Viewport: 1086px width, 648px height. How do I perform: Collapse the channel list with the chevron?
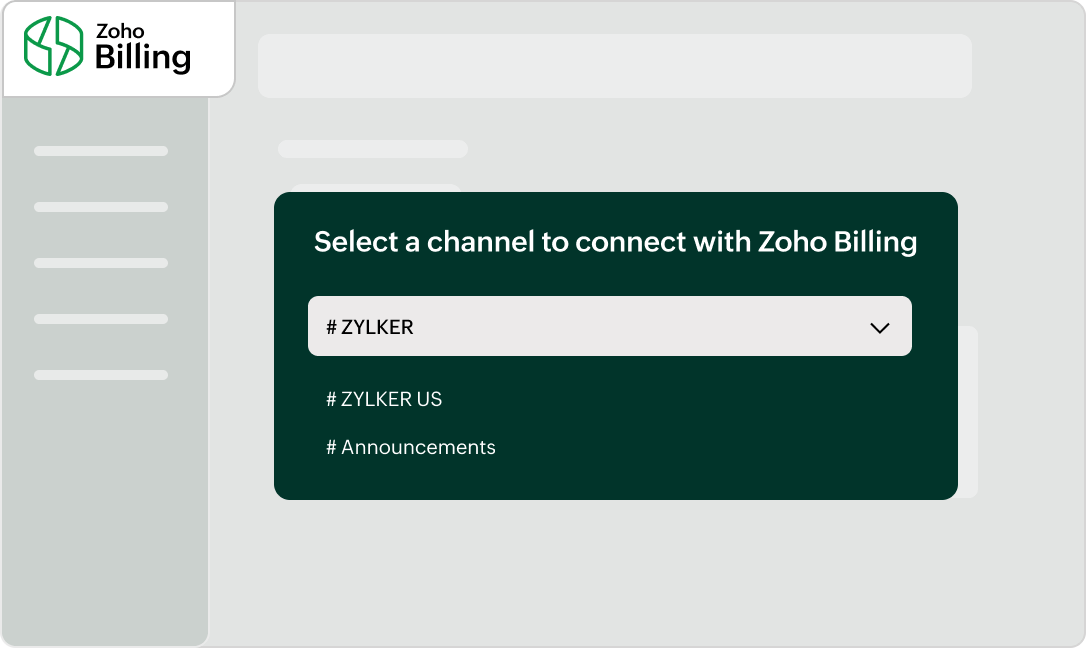[878, 326]
